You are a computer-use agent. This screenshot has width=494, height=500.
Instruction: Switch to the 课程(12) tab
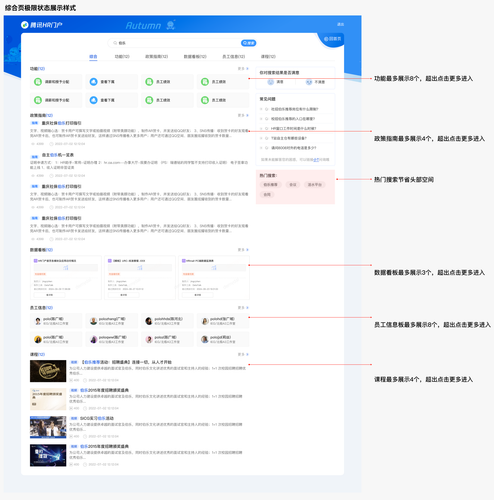pyautogui.click(x=268, y=57)
